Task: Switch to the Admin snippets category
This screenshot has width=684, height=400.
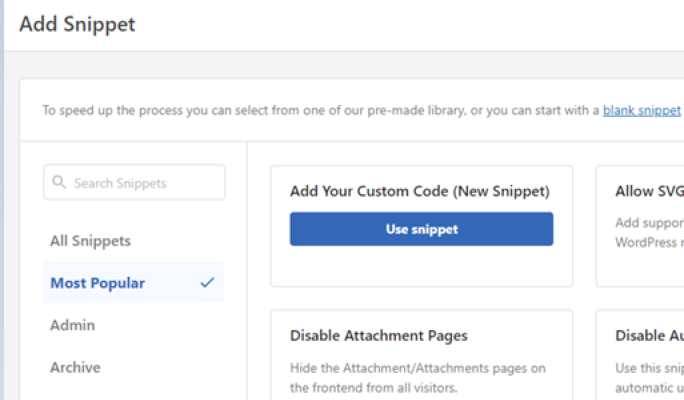Action: (73, 325)
